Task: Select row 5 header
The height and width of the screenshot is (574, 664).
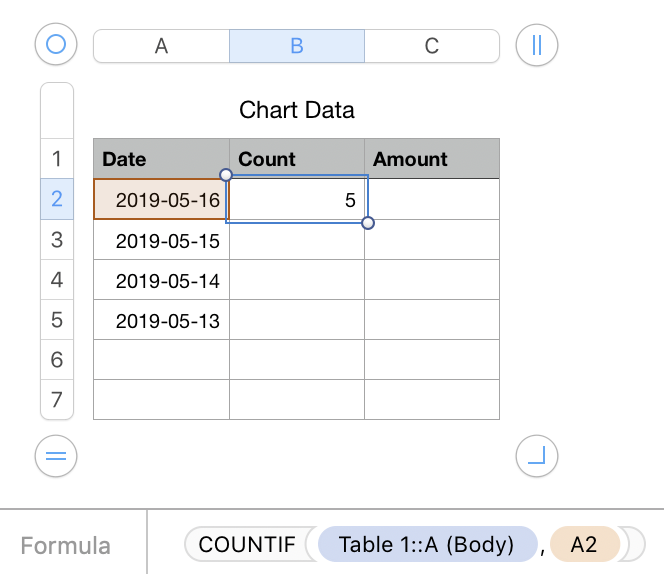Action: click(57, 320)
